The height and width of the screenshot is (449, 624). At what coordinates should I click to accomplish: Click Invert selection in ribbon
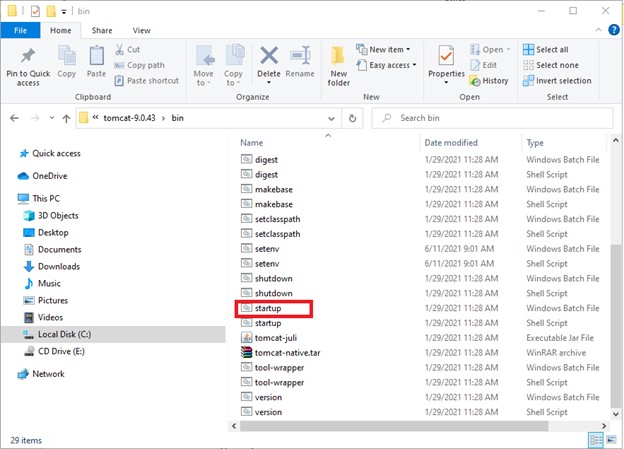click(x=557, y=81)
